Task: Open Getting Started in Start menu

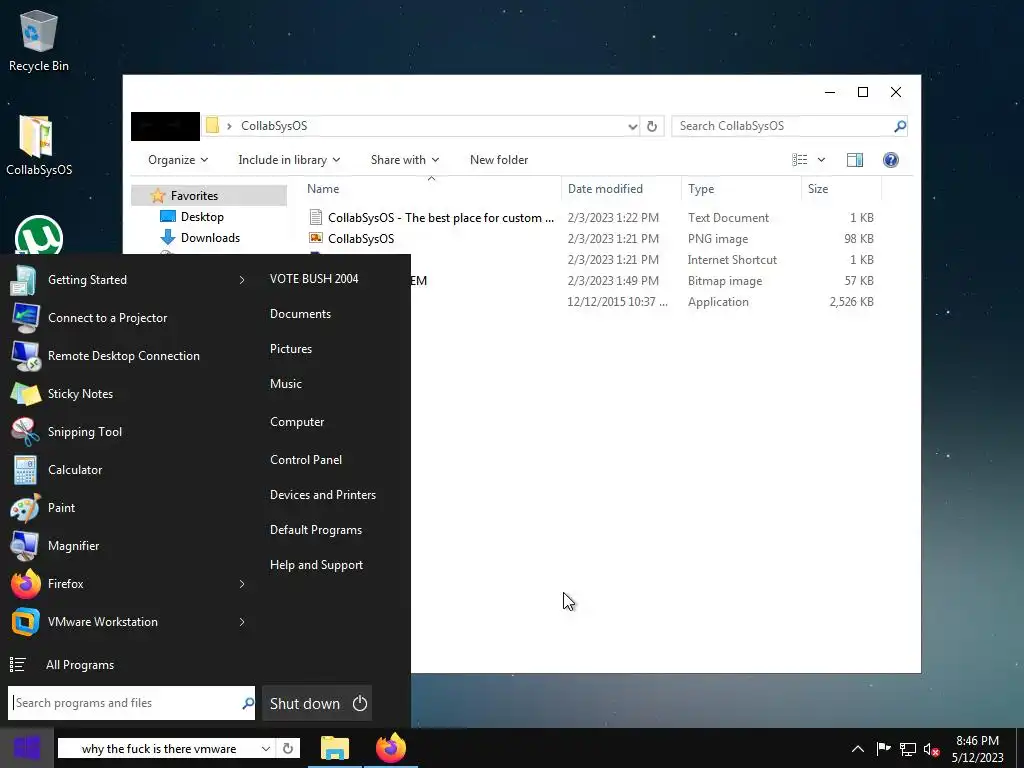Action: point(127,280)
